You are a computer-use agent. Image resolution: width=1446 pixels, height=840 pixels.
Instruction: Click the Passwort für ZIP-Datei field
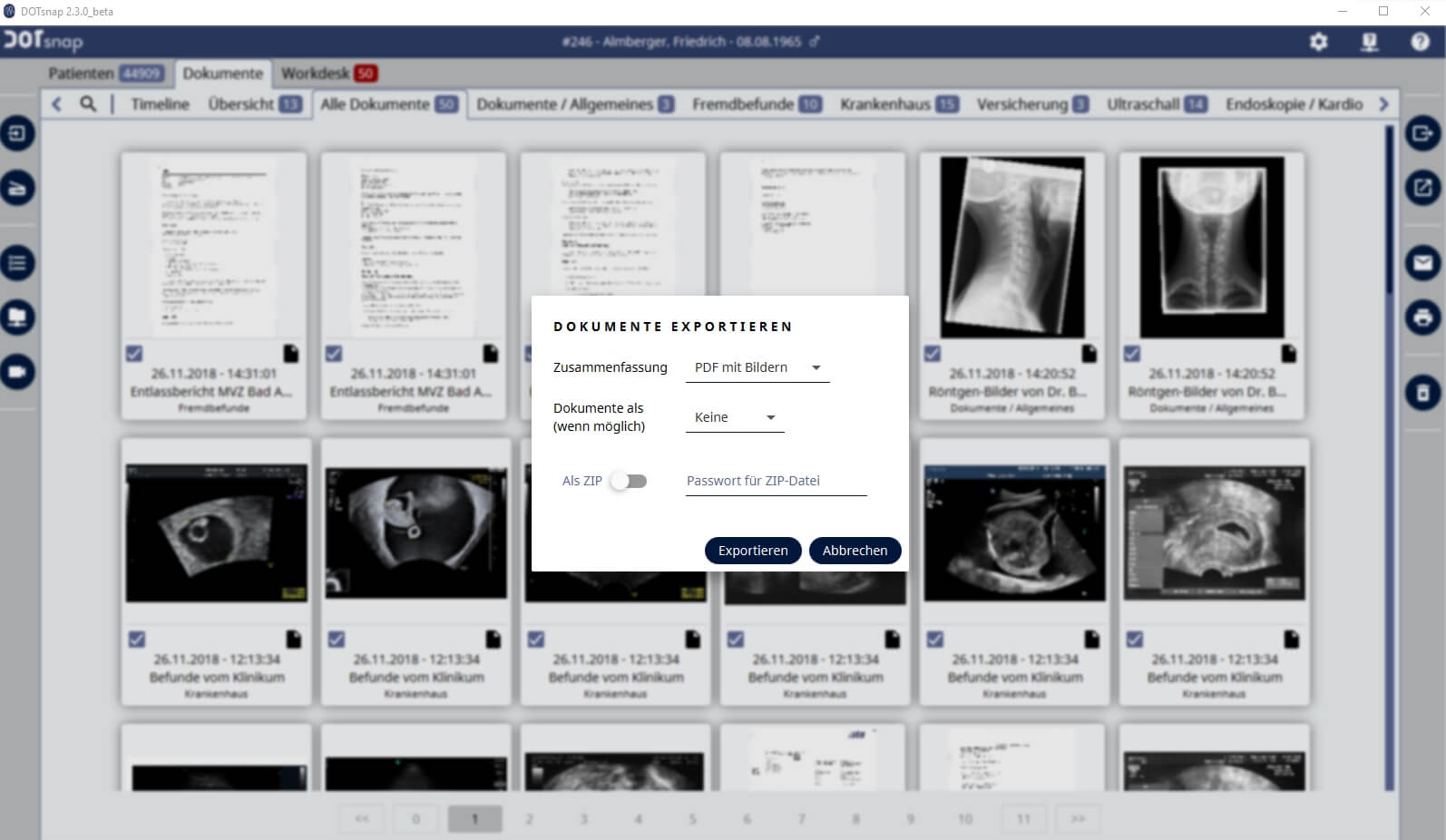[776, 481]
